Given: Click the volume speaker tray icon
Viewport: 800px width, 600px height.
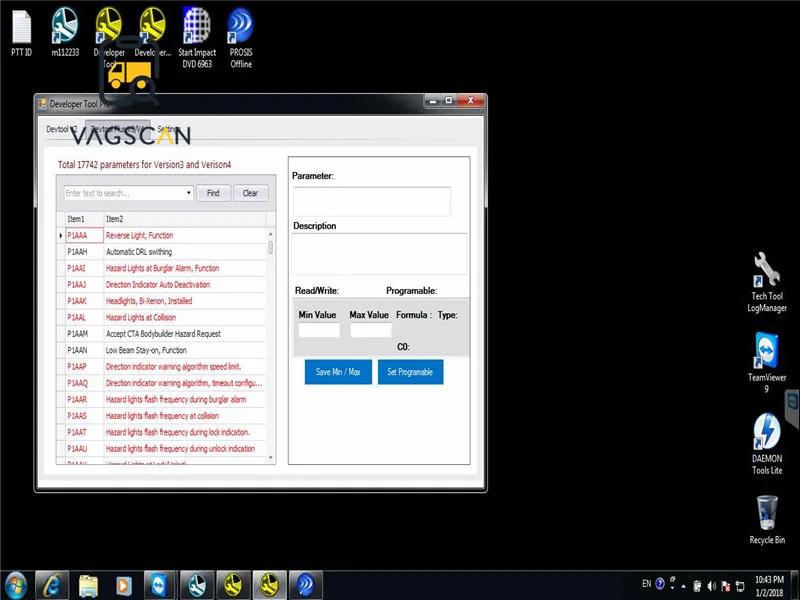Looking at the screenshot, I should [712, 586].
